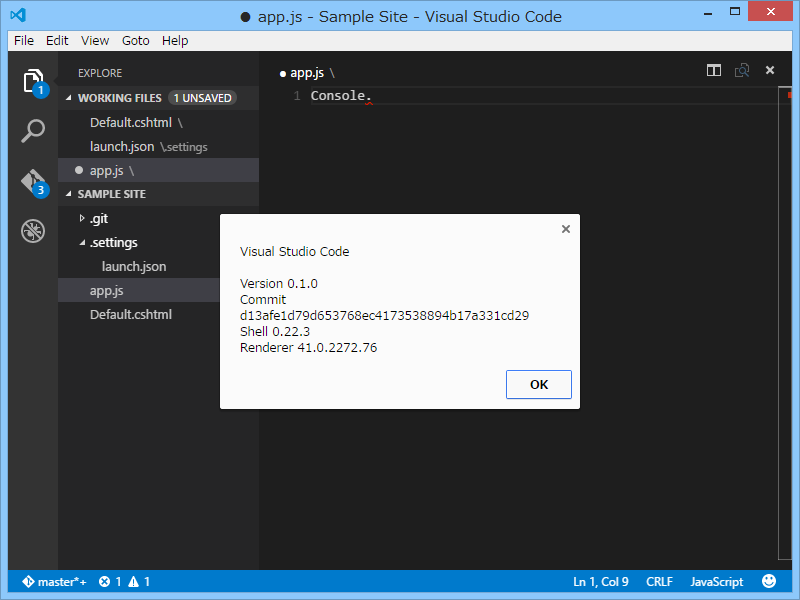
Task: Click the master*+ branch indicator
Action: click(x=53, y=581)
